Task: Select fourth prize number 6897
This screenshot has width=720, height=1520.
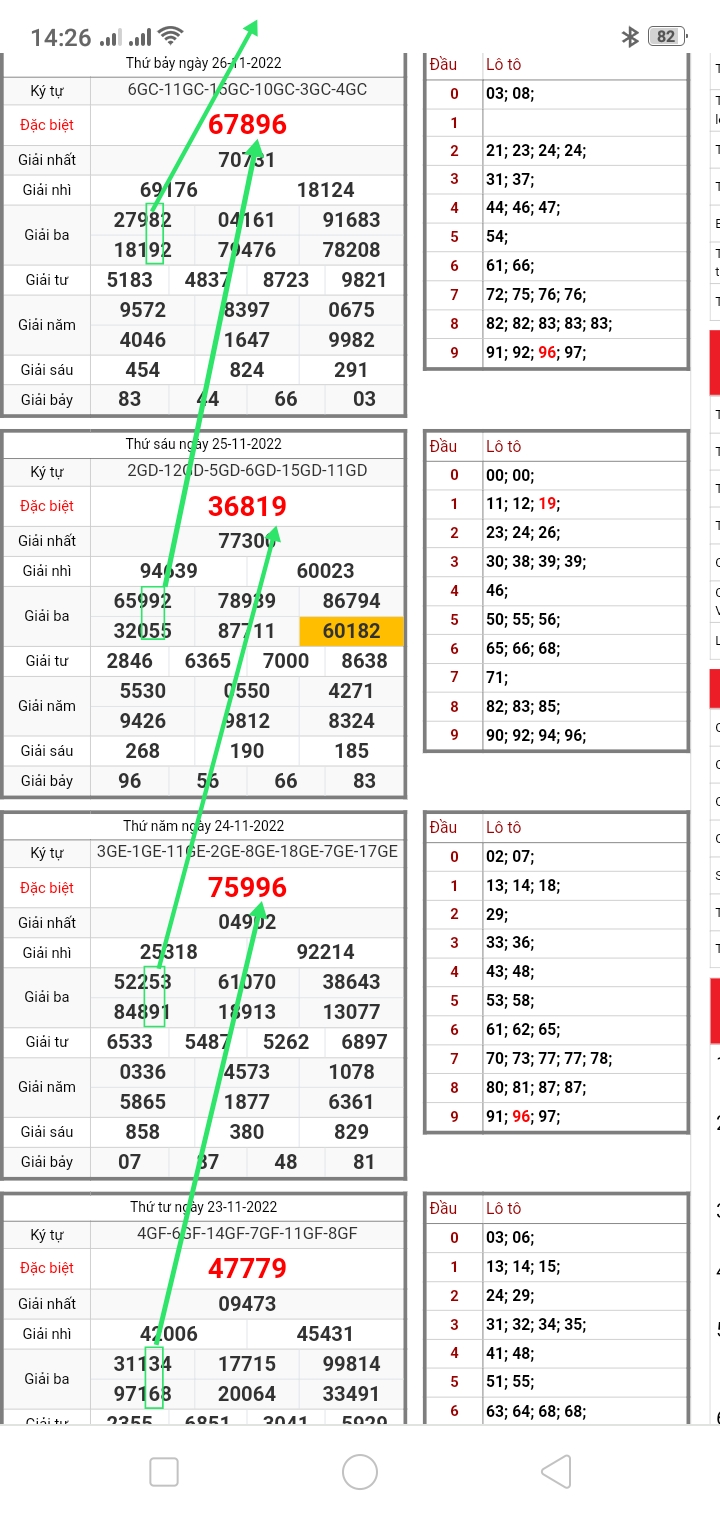Action: click(x=364, y=1042)
